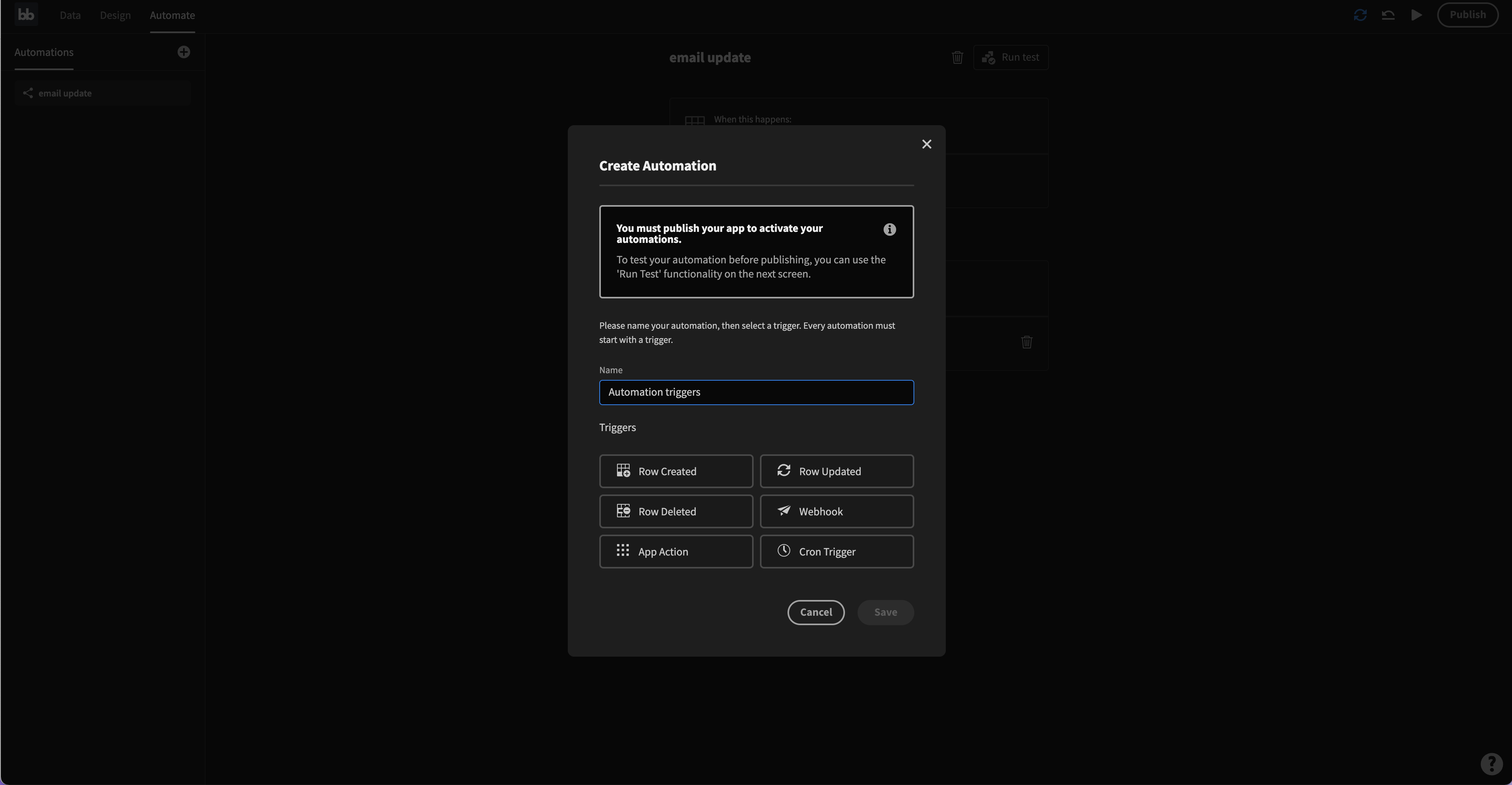Switch to the Data tab

70,15
